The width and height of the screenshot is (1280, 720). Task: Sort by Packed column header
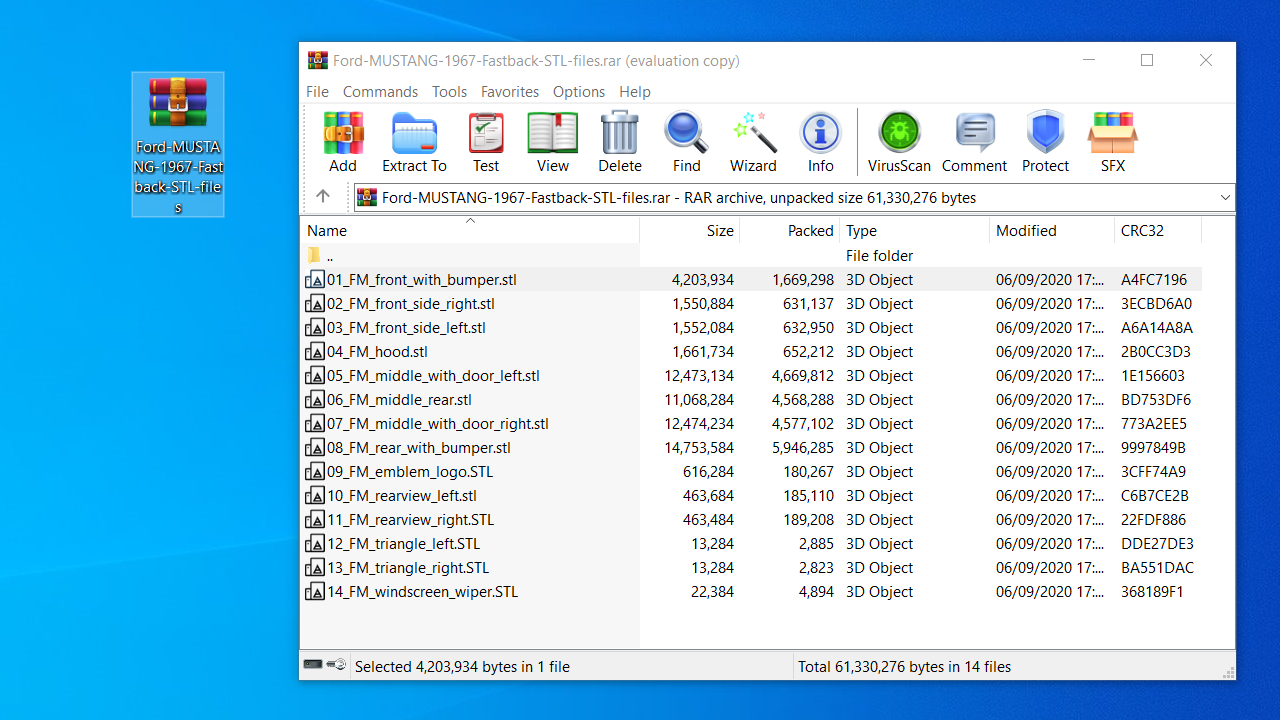coord(790,230)
